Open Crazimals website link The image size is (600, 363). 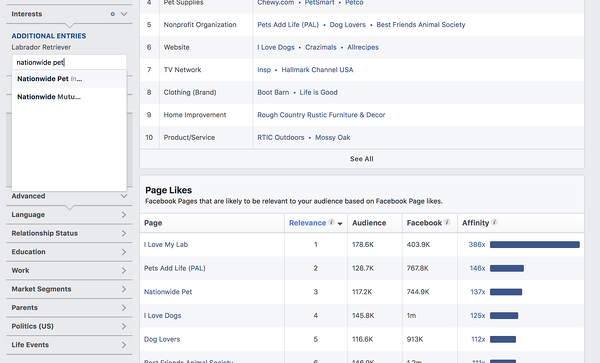point(321,47)
